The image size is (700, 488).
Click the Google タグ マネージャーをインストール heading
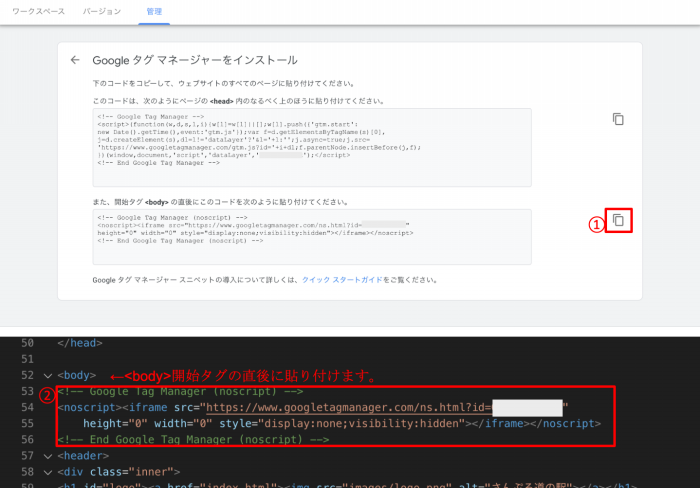195,60
